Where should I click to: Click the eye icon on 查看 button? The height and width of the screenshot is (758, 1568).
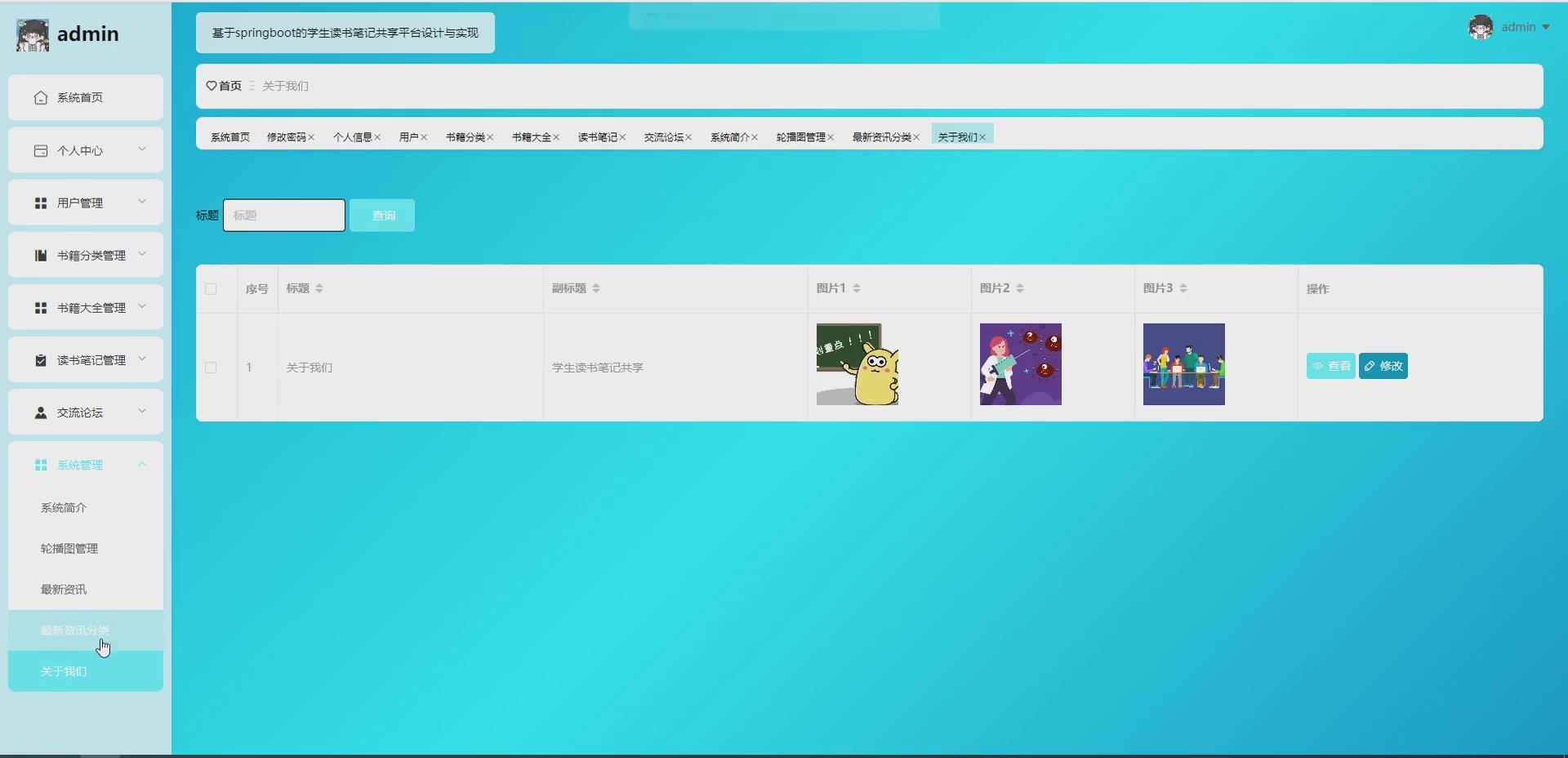1319,366
